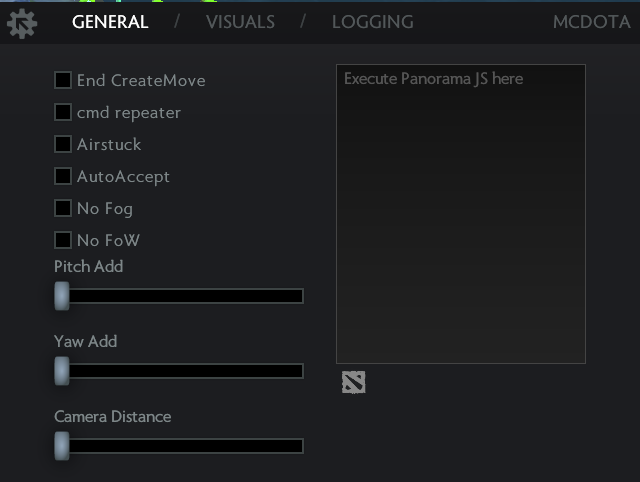This screenshot has width=640, height=482.
Task: Click the Yaw Add slider handle
Action: coord(62,371)
